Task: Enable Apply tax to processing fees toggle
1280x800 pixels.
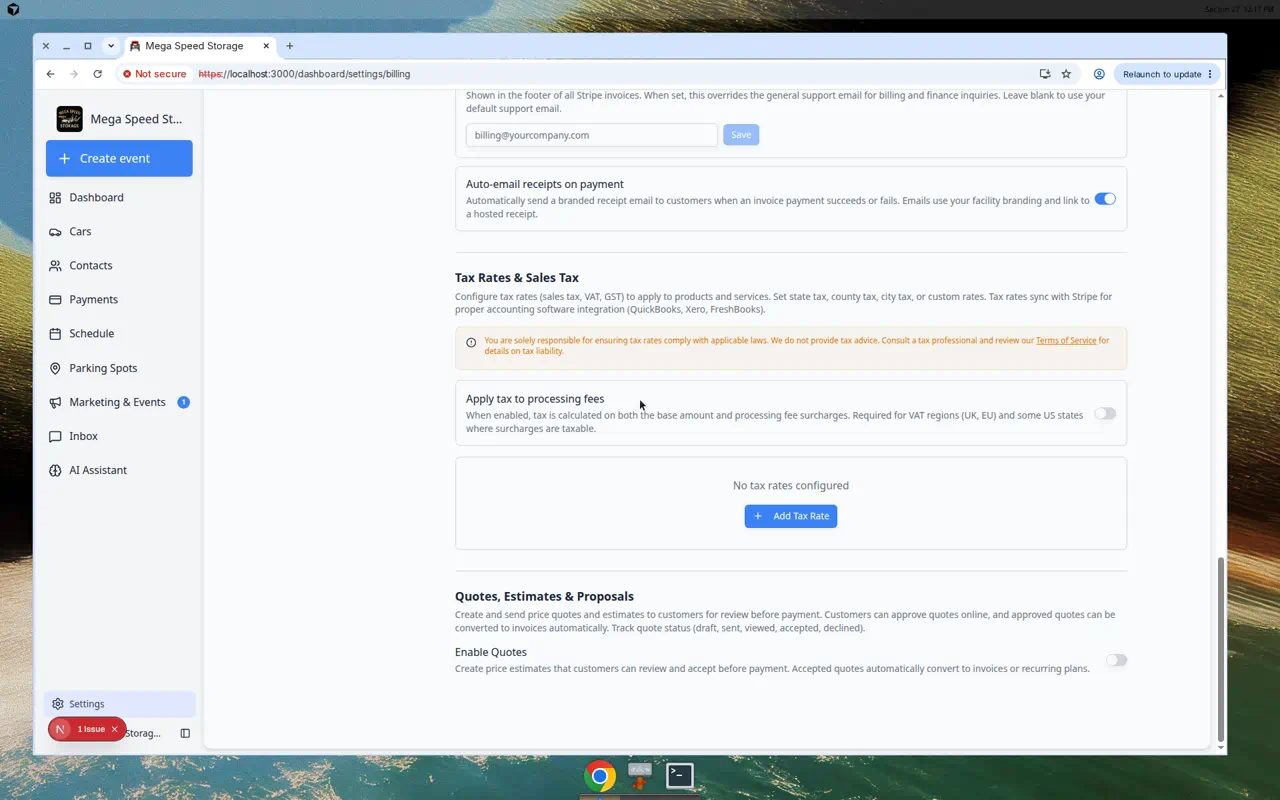Action: 1105,414
